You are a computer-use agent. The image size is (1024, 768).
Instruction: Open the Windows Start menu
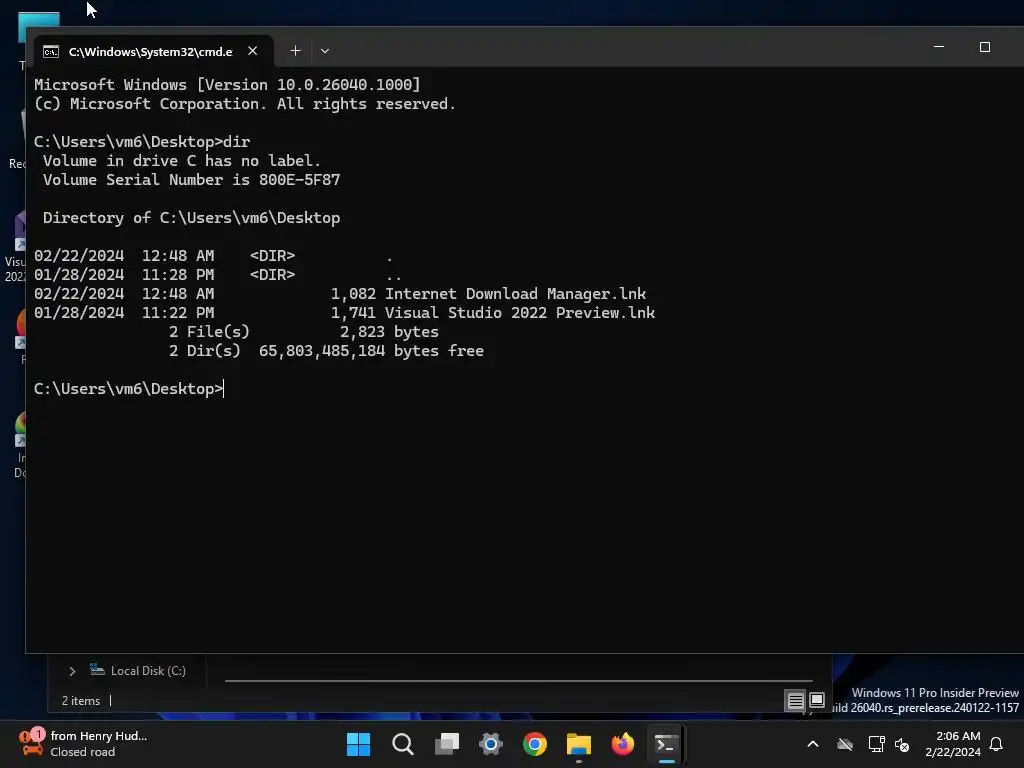tap(358, 744)
